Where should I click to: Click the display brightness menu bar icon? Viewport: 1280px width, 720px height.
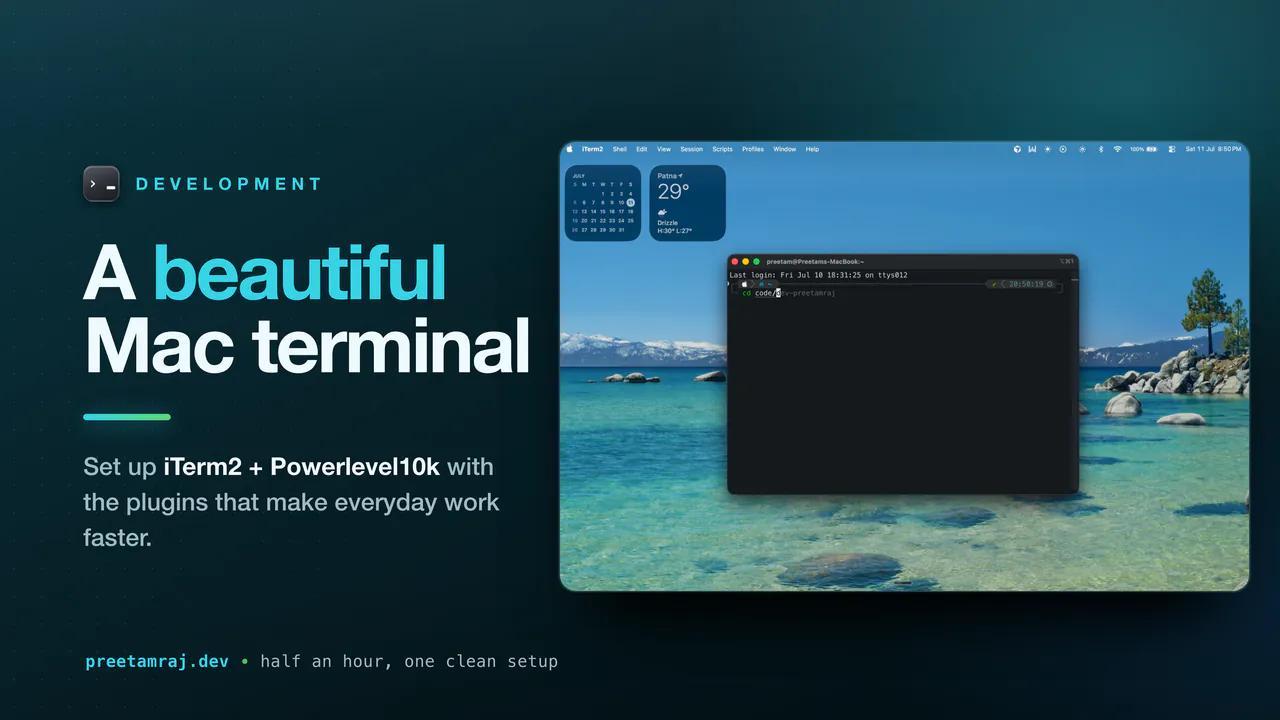1082,149
